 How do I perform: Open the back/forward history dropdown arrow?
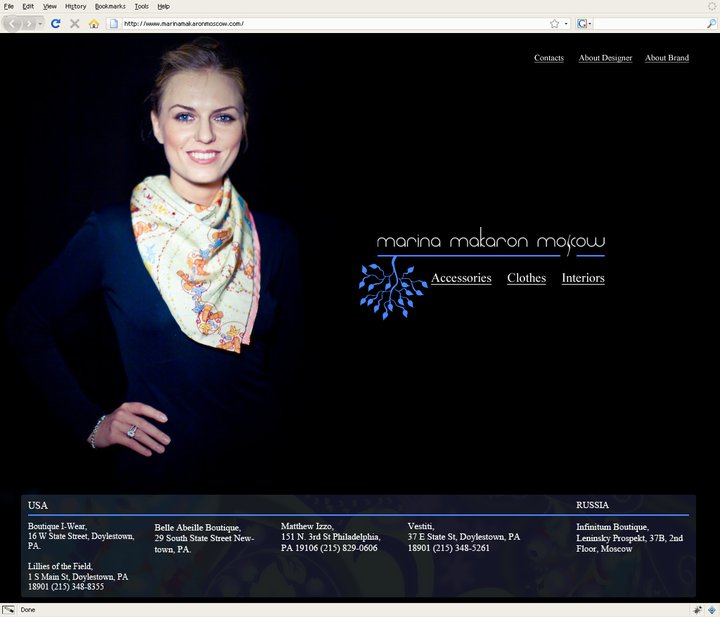[x=40, y=23]
